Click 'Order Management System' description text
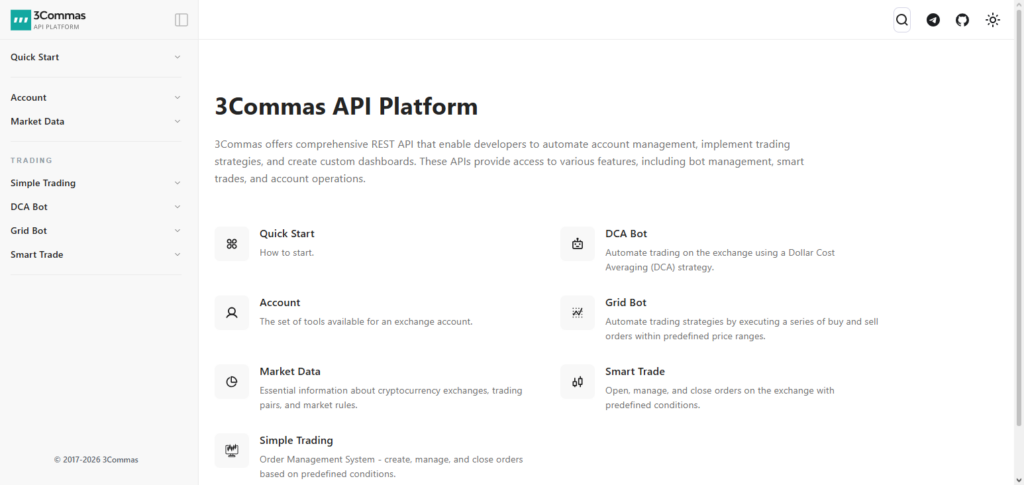The width and height of the screenshot is (1024, 485). coord(391,467)
